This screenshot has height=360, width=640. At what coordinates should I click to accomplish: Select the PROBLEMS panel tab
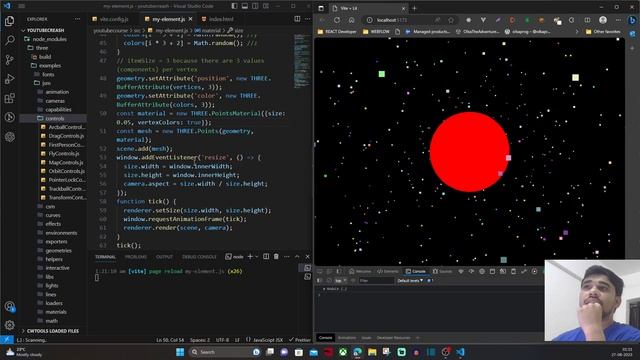[x=136, y=257]
